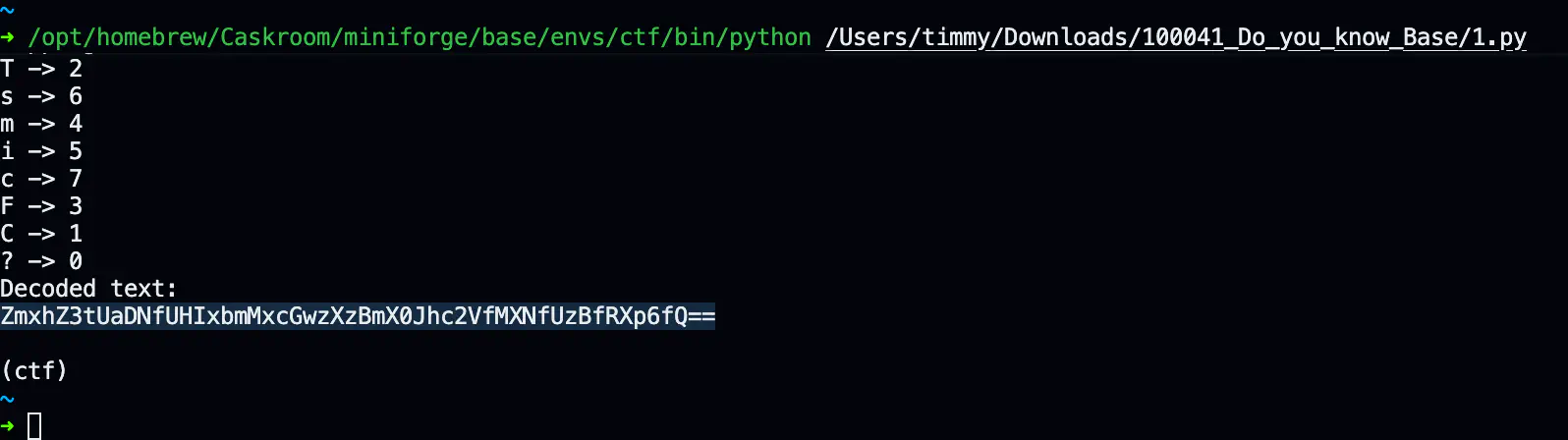1568x440 pixels.
Task: Click the underlined 1.py script path
Action: [1175, 37]
